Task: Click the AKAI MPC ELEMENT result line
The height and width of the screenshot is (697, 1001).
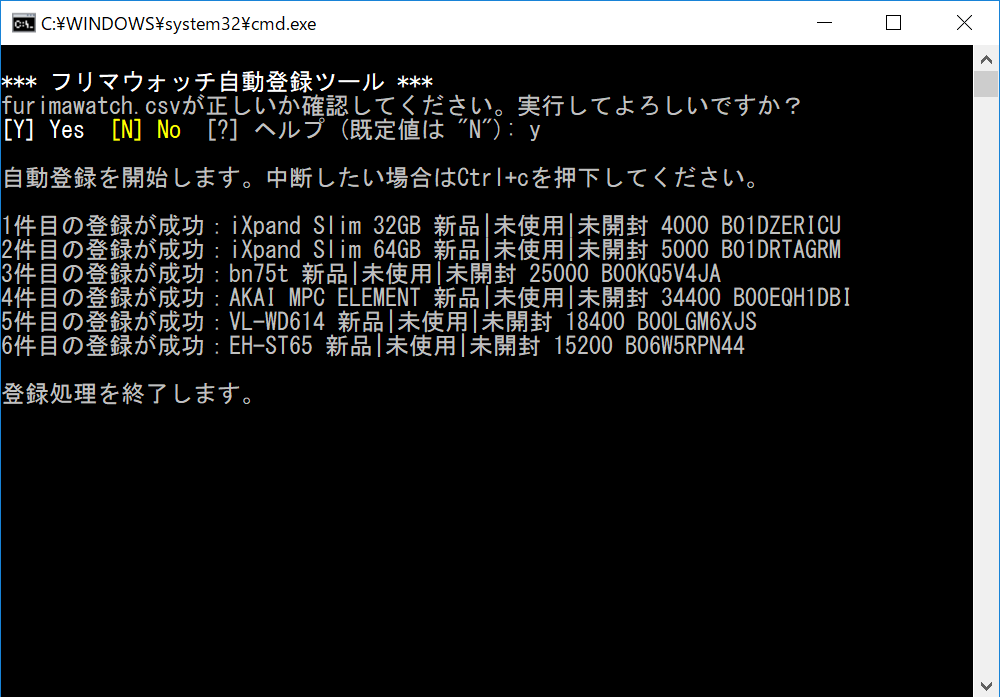Action: tap(426, 297)
